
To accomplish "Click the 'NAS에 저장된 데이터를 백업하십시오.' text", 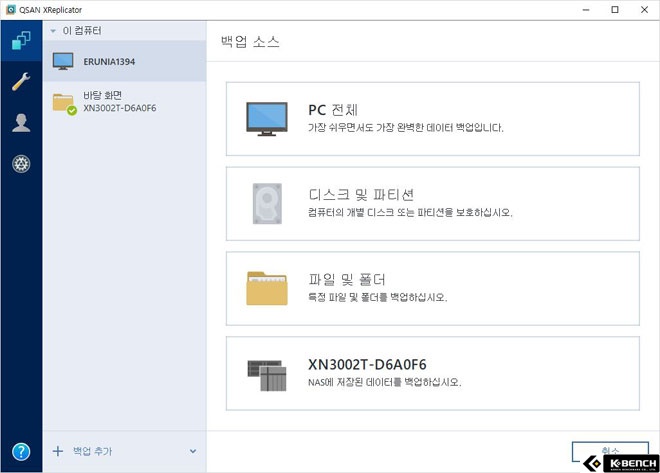I will 384,383.
